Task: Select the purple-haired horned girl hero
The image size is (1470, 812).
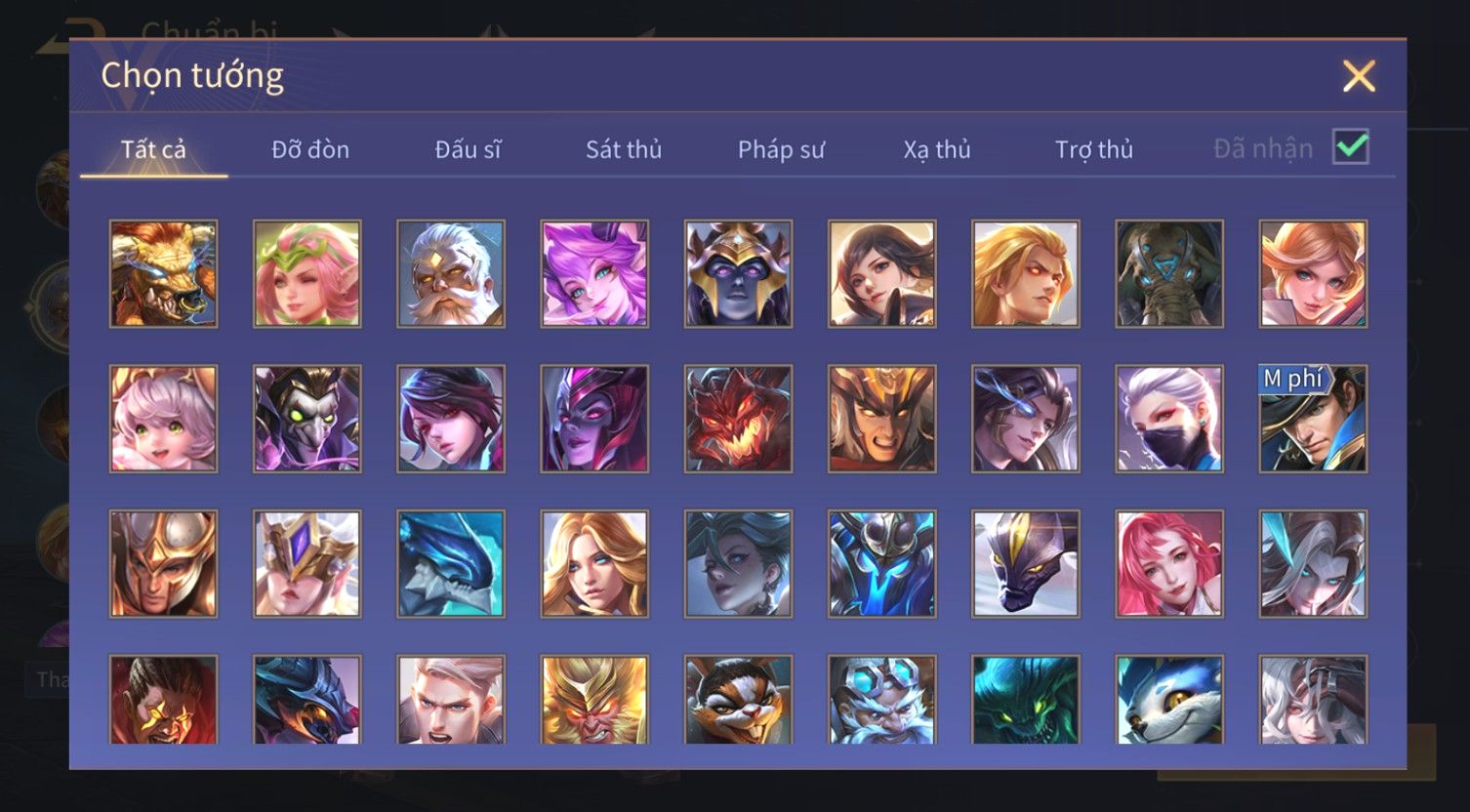Action: [x=594, y=273]
